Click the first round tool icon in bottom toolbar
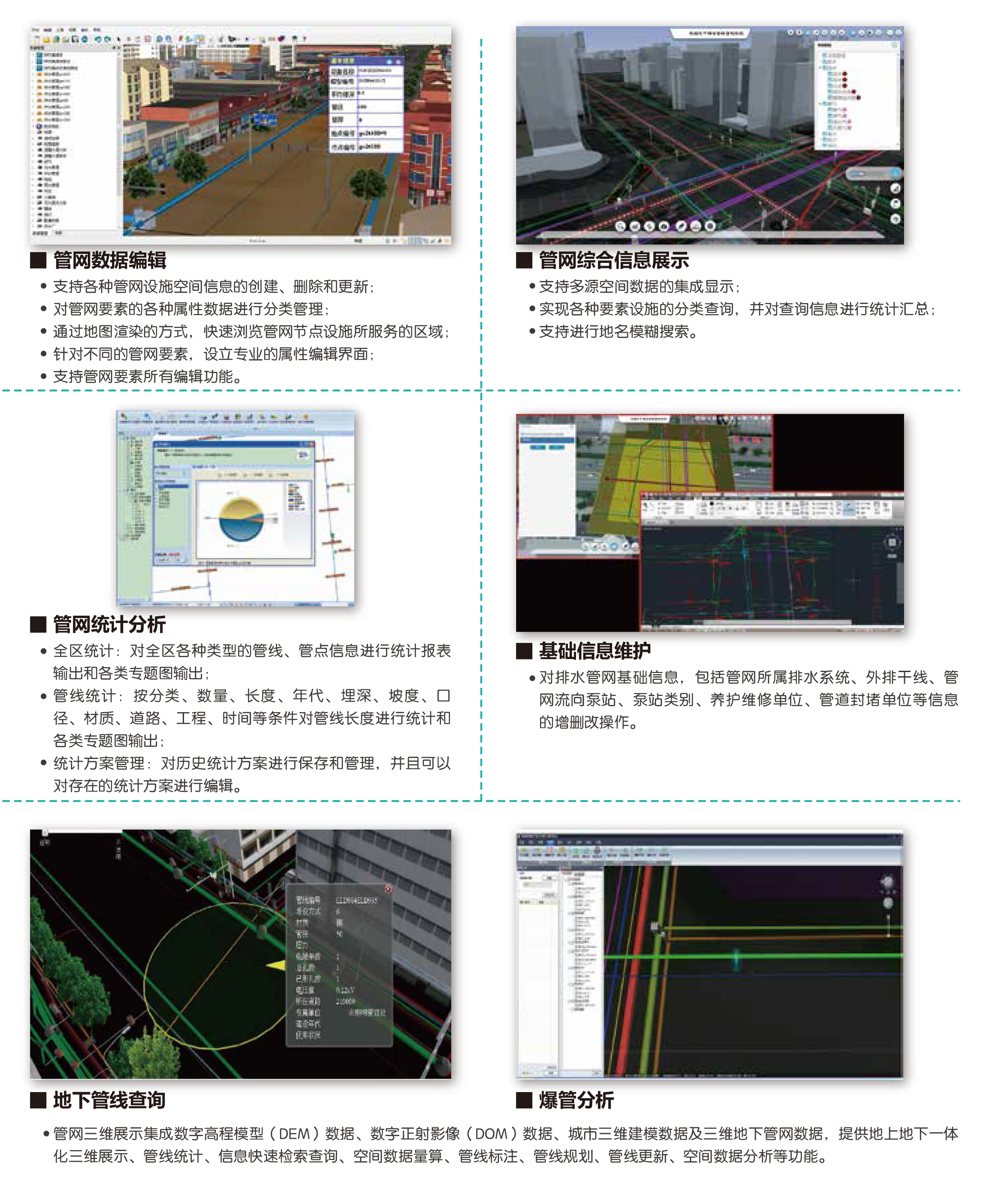 pyautogui.click(x=620, y=226)
